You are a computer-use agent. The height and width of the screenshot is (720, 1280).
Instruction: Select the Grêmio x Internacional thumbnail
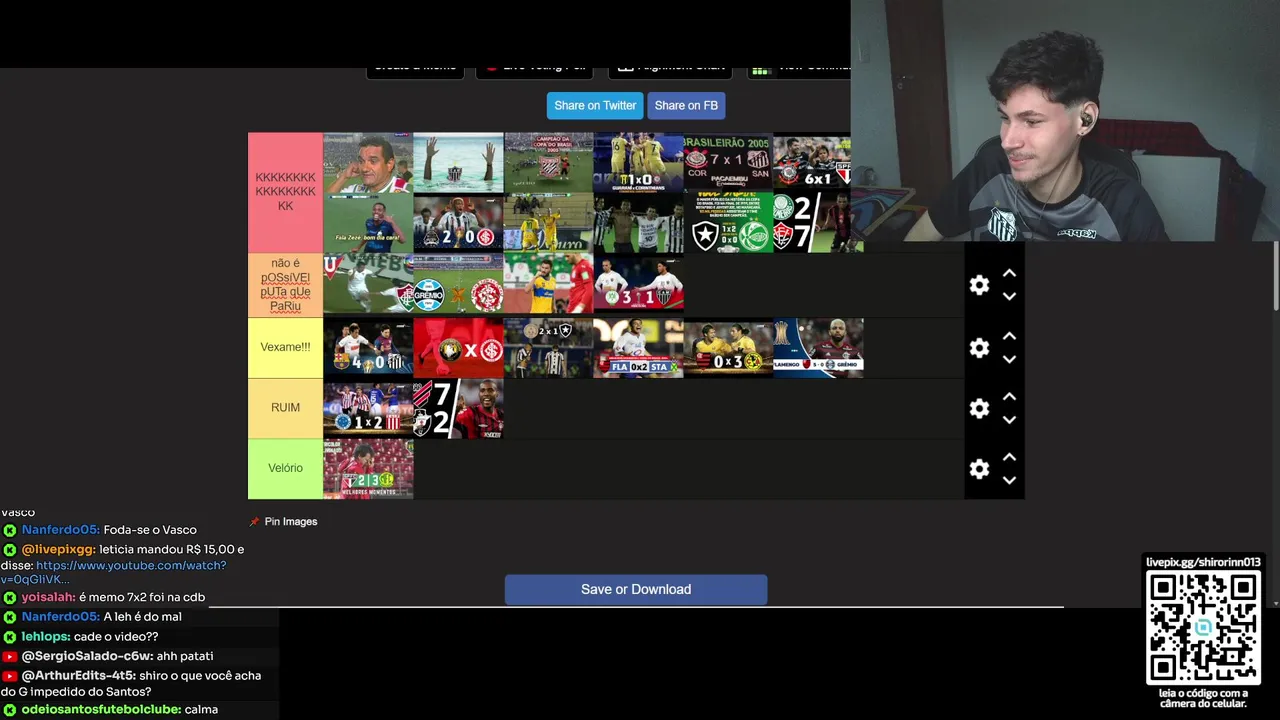click(x=458, y=285)
